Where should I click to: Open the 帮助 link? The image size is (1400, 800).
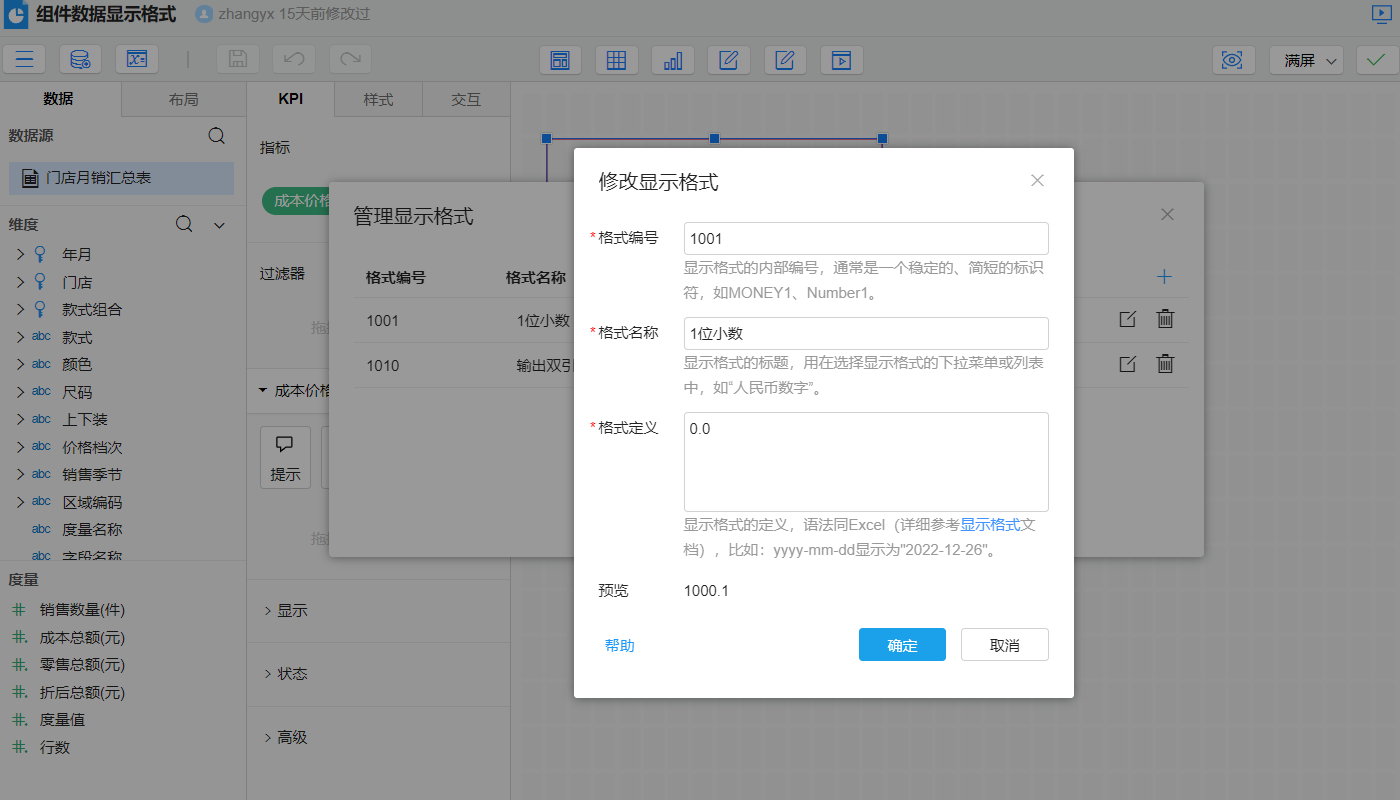point(618,644)
